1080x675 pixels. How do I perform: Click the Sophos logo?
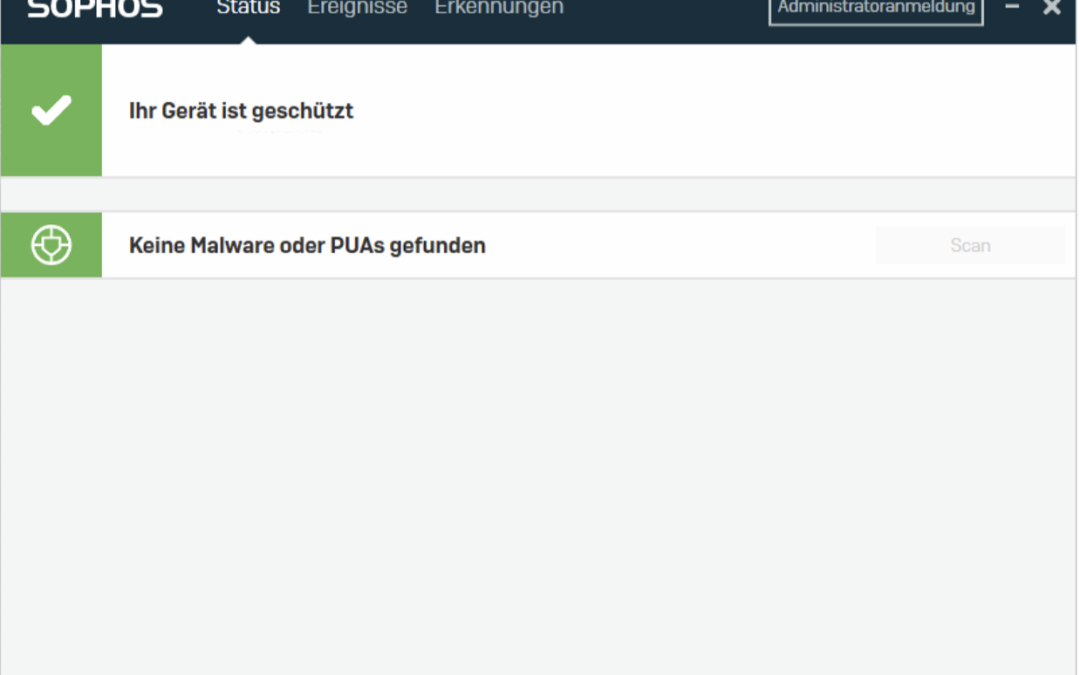pyautogui.click(x=94, y=8)
